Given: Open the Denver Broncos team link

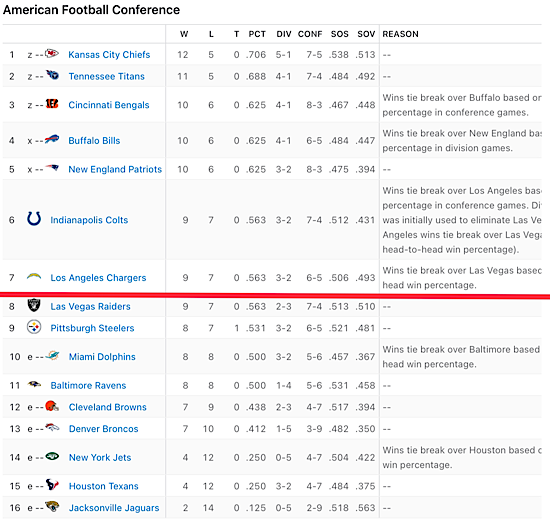Looking at the screenshot, I should (x=103, y=429).
